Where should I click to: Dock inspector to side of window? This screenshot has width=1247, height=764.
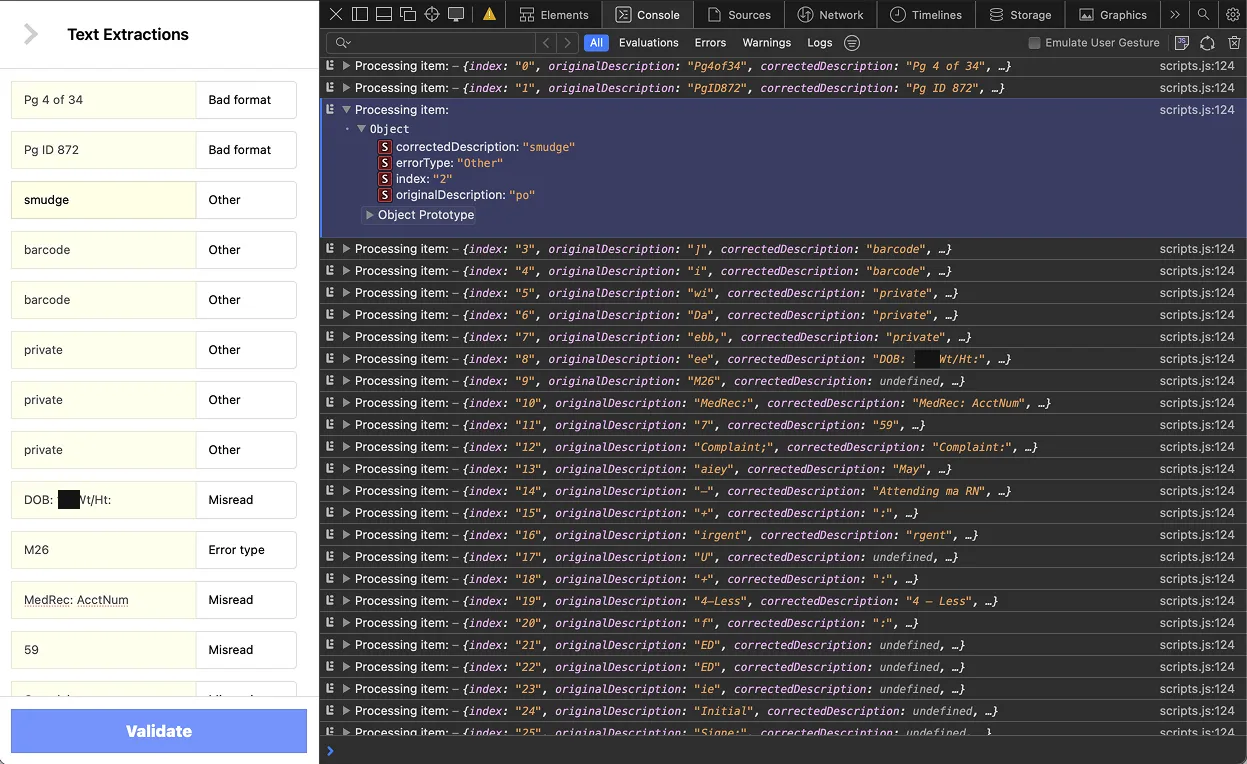pos(360,14)
